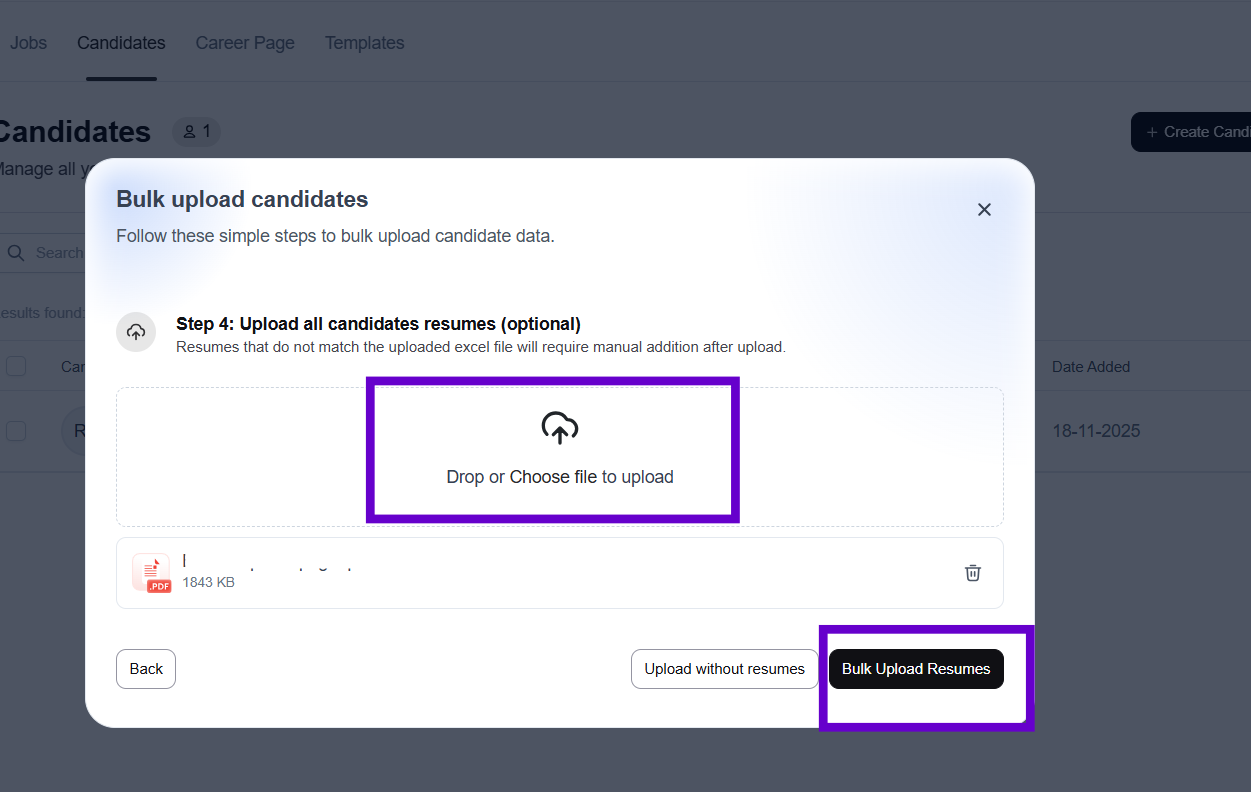The width and height of the screenshot is (1251, 792).
Task: Tick the select-all checkbox in the table header
Action: pos(16,366)
